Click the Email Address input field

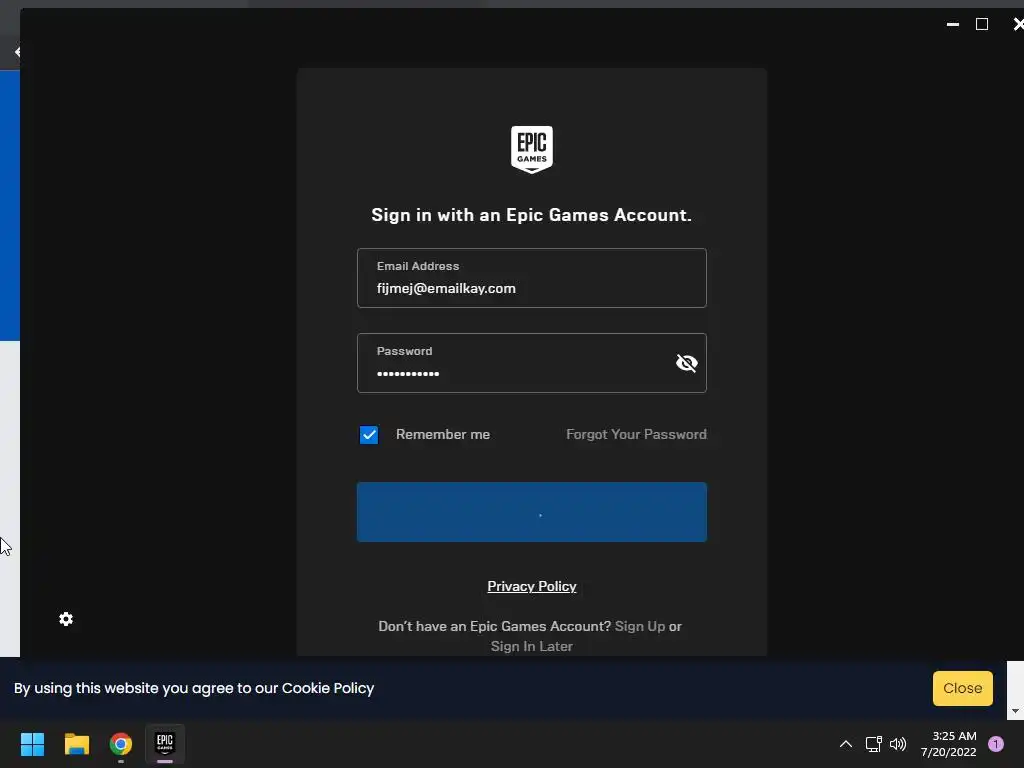(x=532, y=278)
